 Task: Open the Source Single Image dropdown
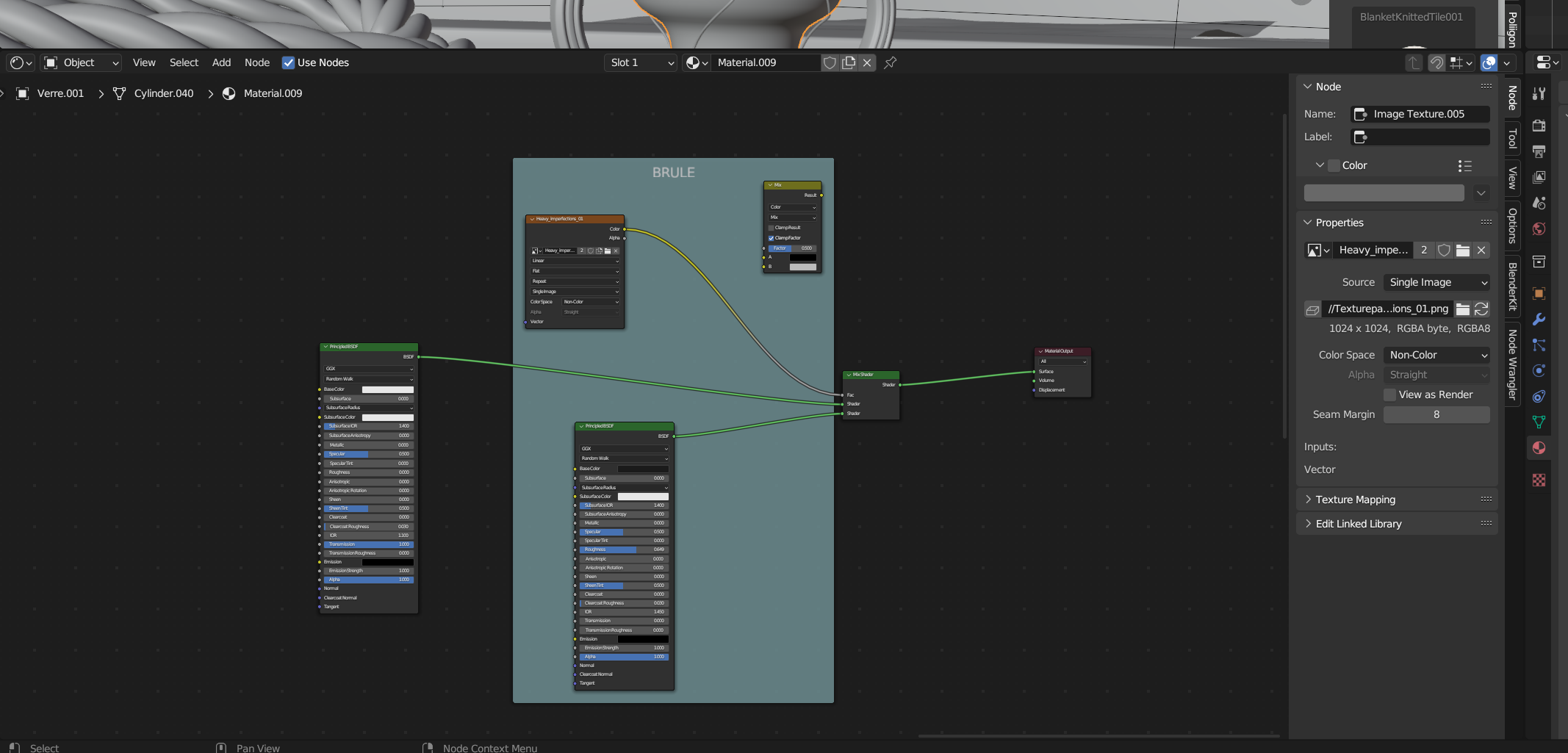click(1436, 282)
